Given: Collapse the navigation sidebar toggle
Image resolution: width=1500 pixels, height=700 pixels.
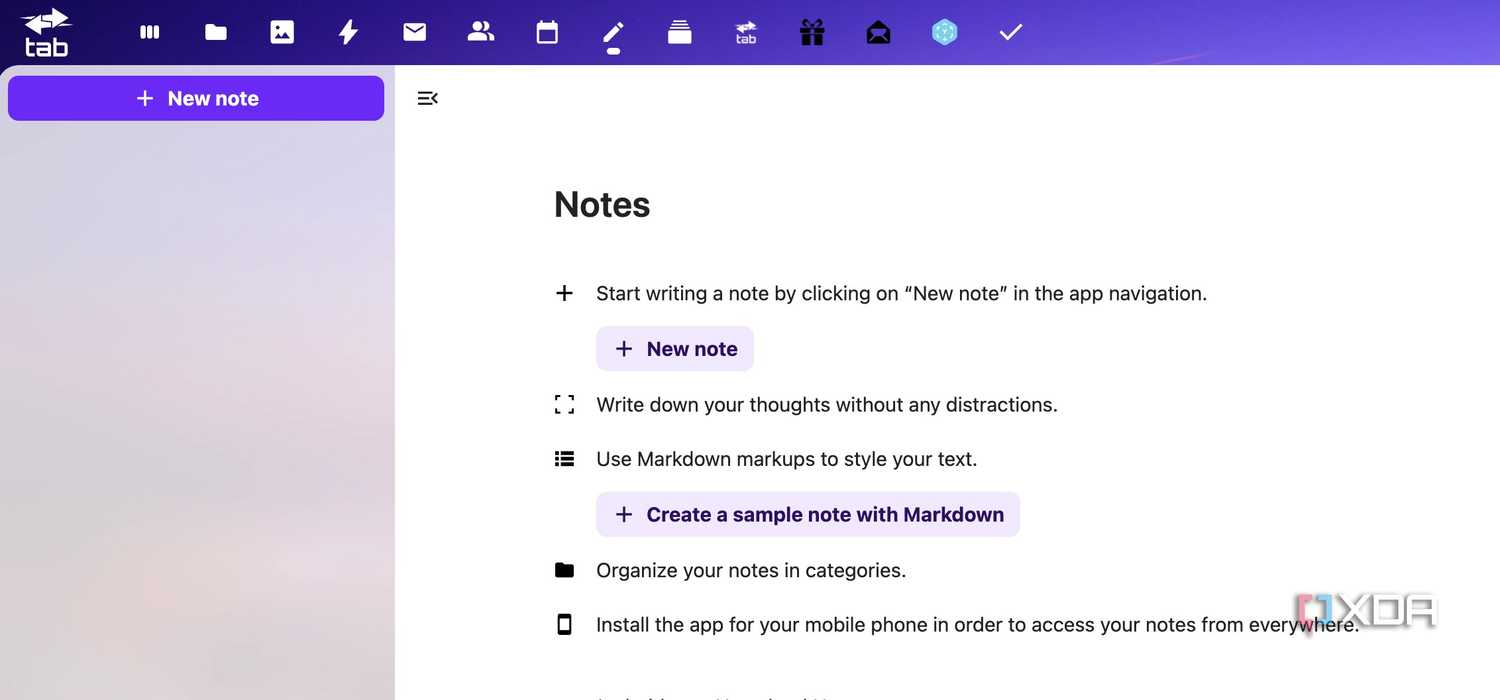Looking at the screenshot, I should 427,98.
